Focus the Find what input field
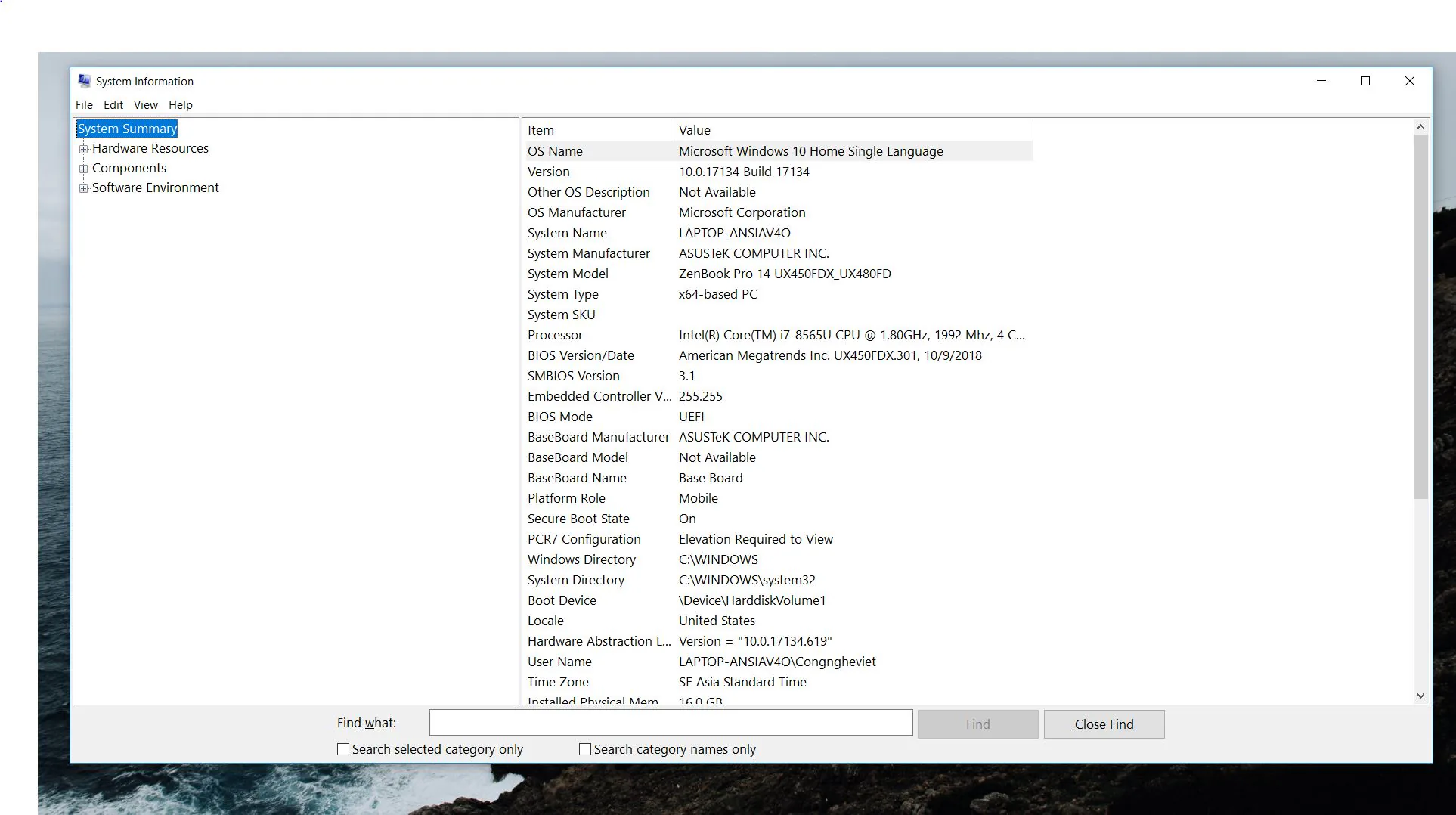Screen dimensions: 1456x815 click(x=671, y=723)
